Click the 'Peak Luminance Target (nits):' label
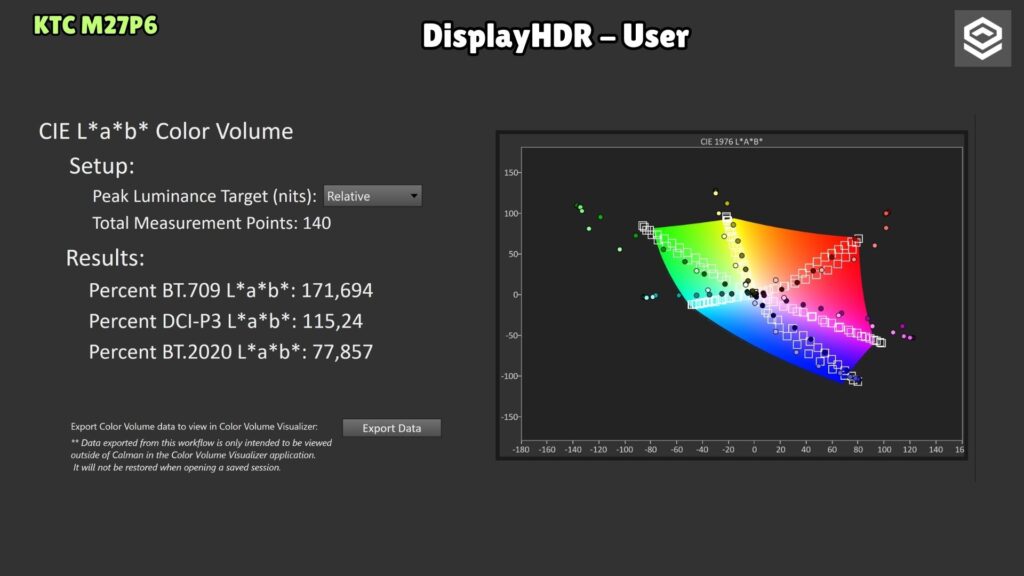The height and width of the screenshot is (576, 1024). pos(204,196)
